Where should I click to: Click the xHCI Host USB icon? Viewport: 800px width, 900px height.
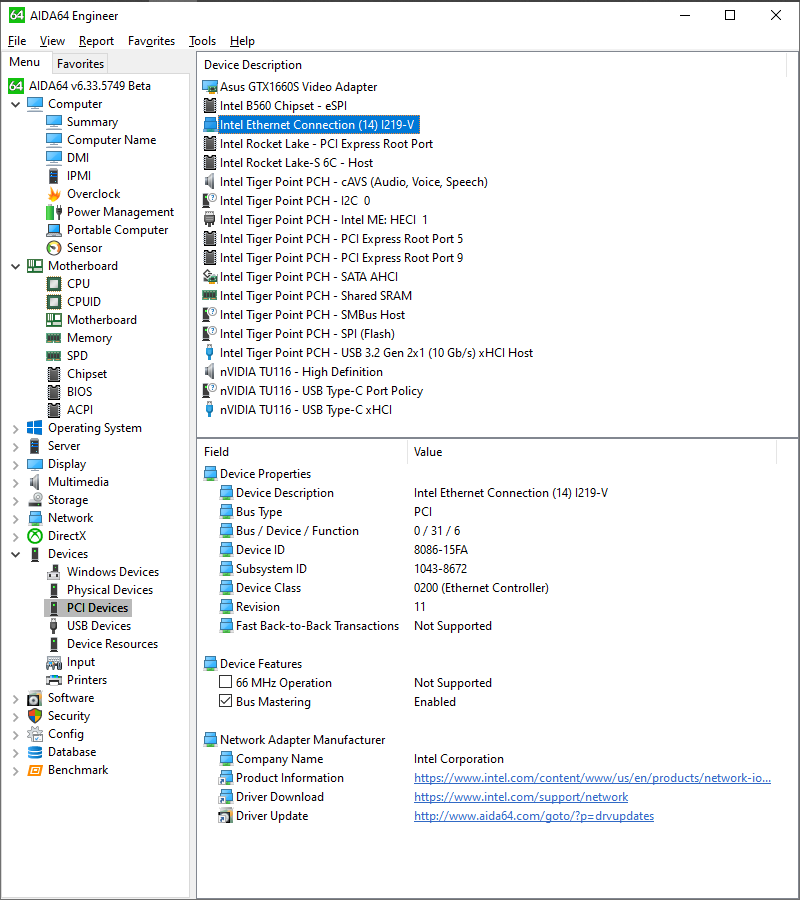(210, 353)
